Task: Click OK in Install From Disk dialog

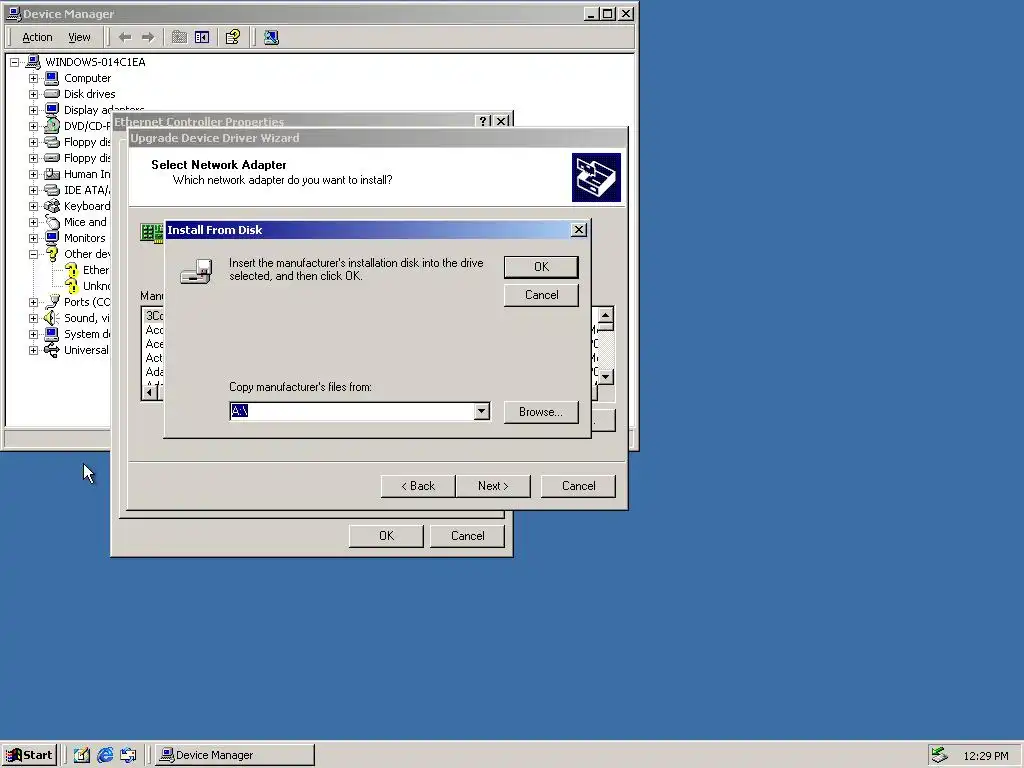Action: click(541, 266)
